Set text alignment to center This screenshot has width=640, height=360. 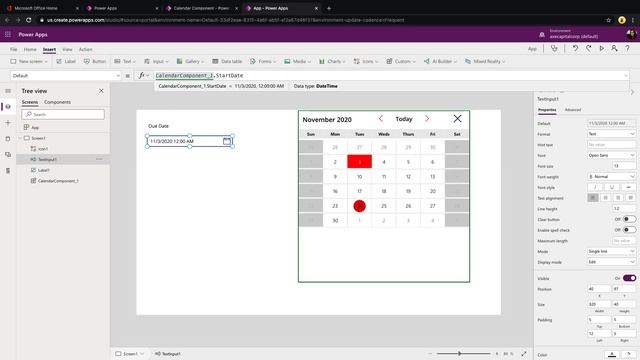[606, 198]
